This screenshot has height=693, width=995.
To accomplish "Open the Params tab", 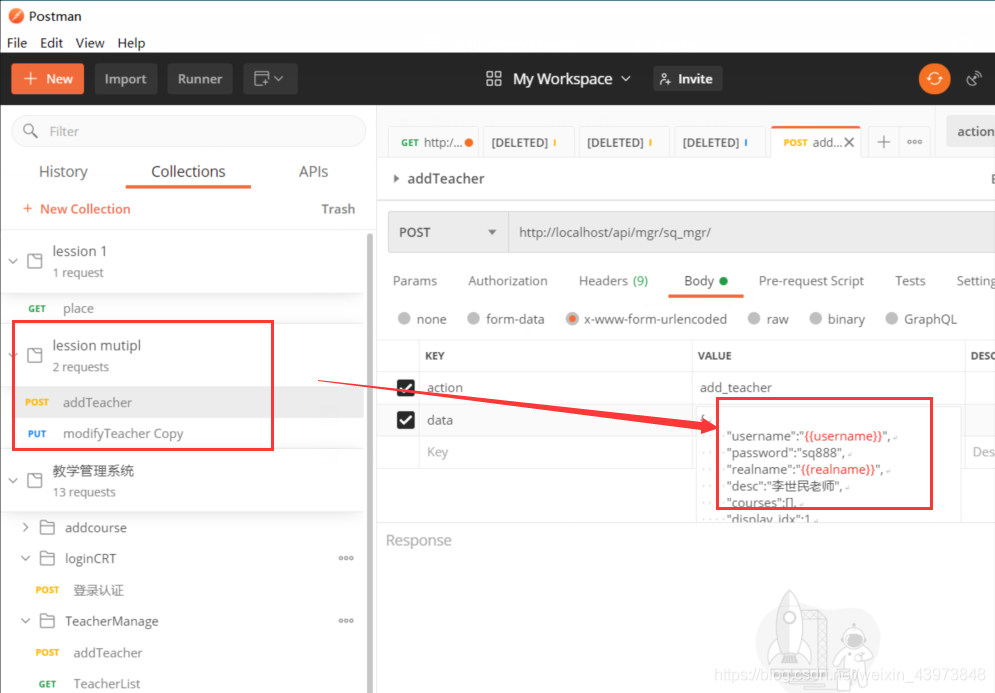I will (x=415, y=280).
